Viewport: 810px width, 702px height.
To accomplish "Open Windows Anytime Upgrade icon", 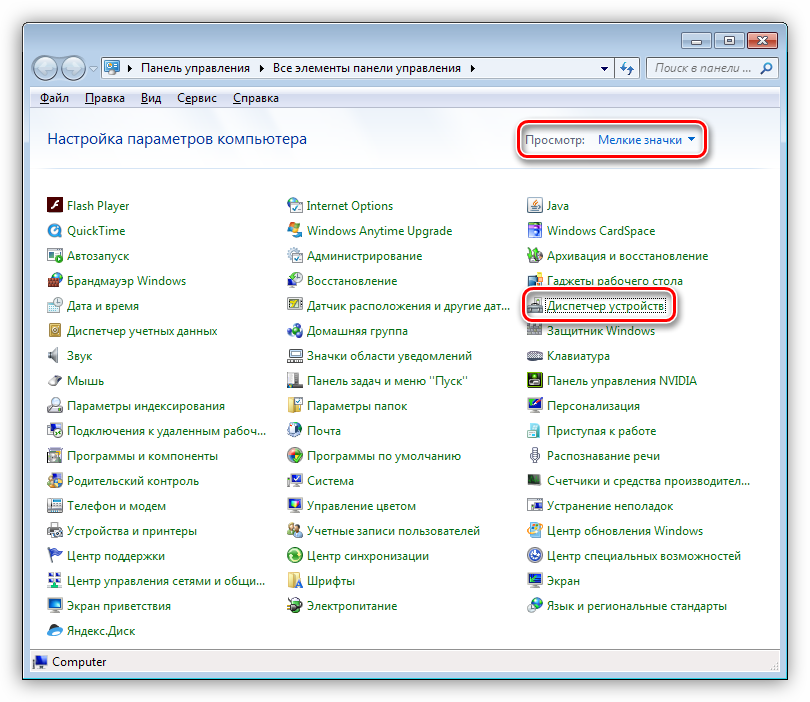I will [x=295, y=230].
